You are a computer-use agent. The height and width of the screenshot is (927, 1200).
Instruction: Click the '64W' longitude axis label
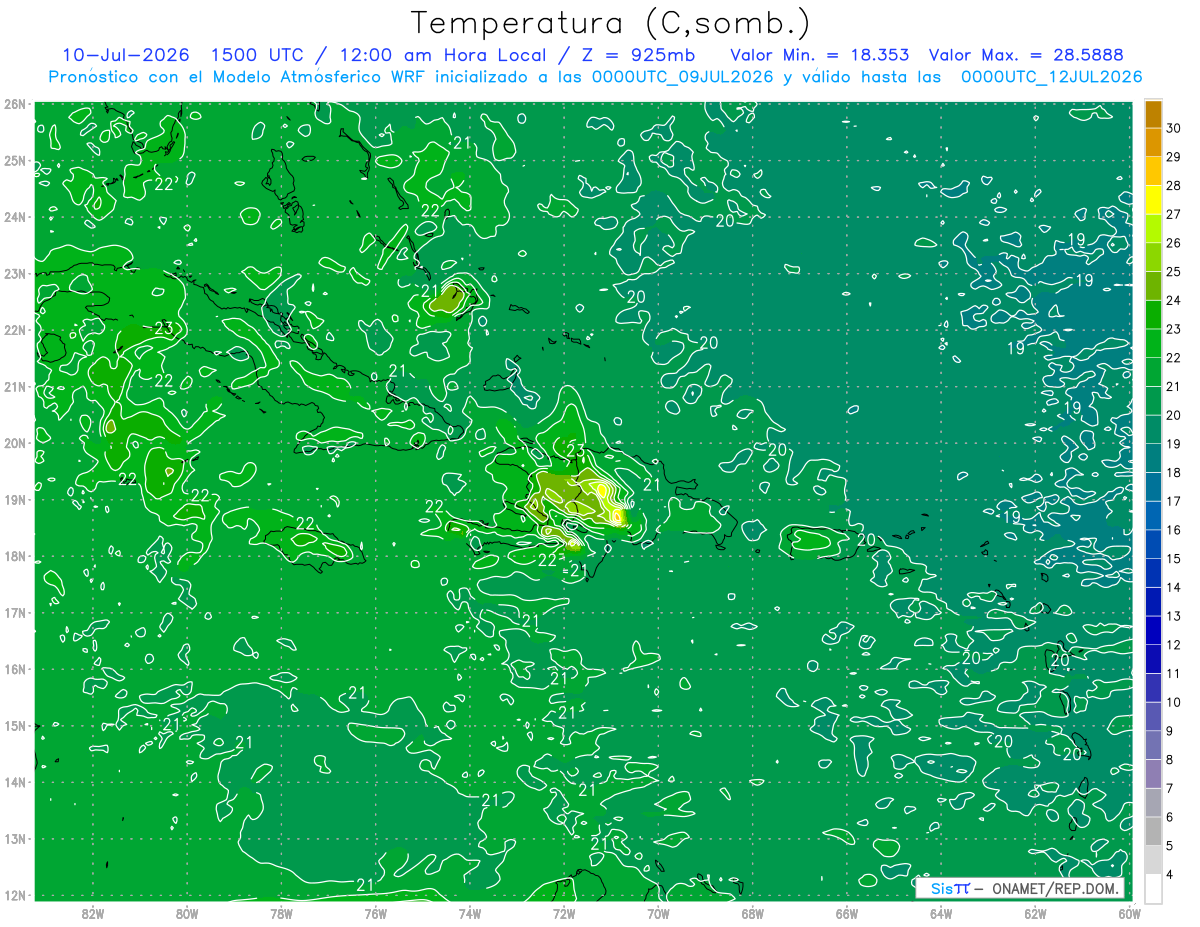[x=941, y=913]
